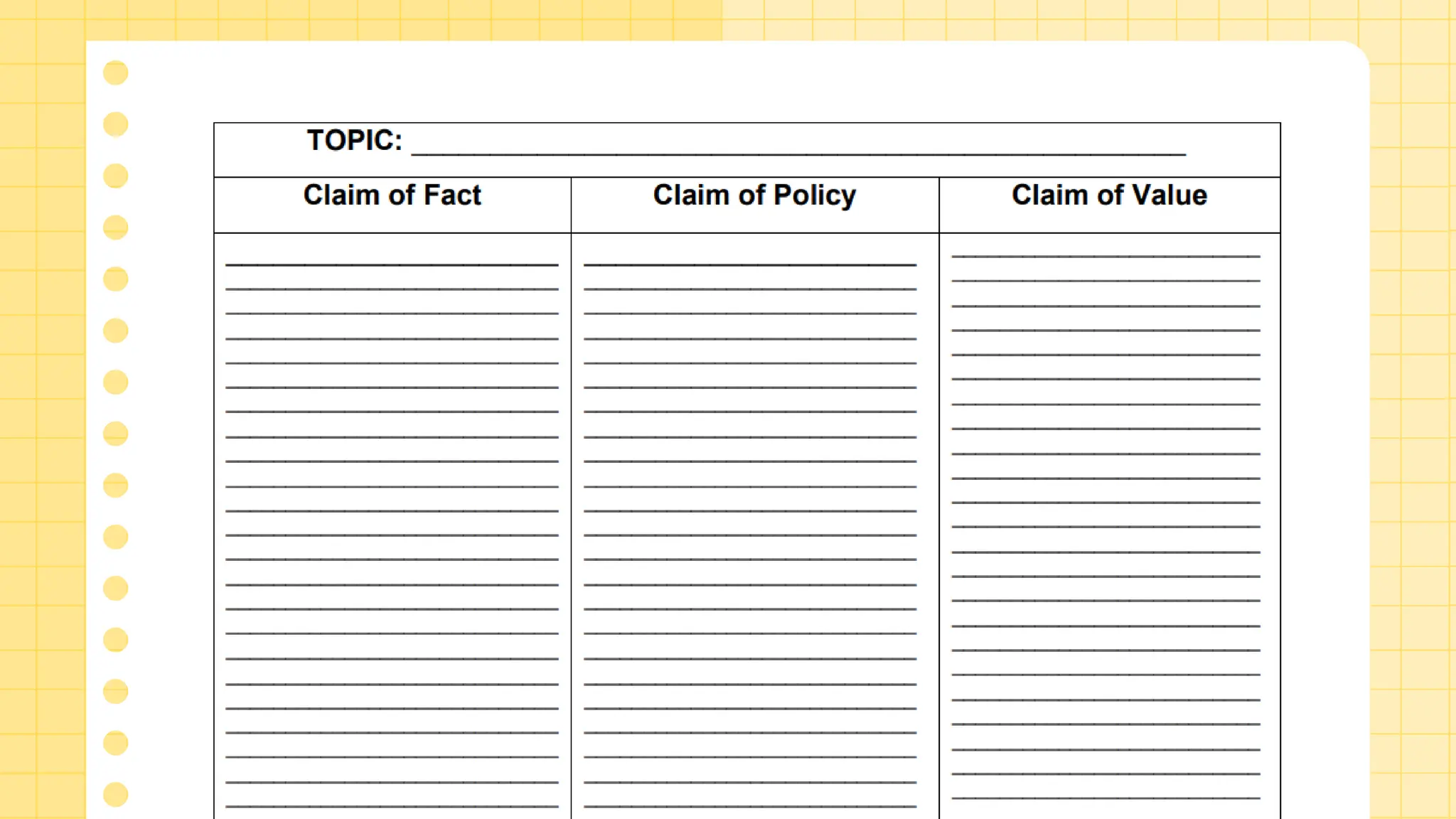Image resolution: width=1456 pixels, height=819 pixels.
Task: Click second writing line under Claim of Fact
Action: 392,289
